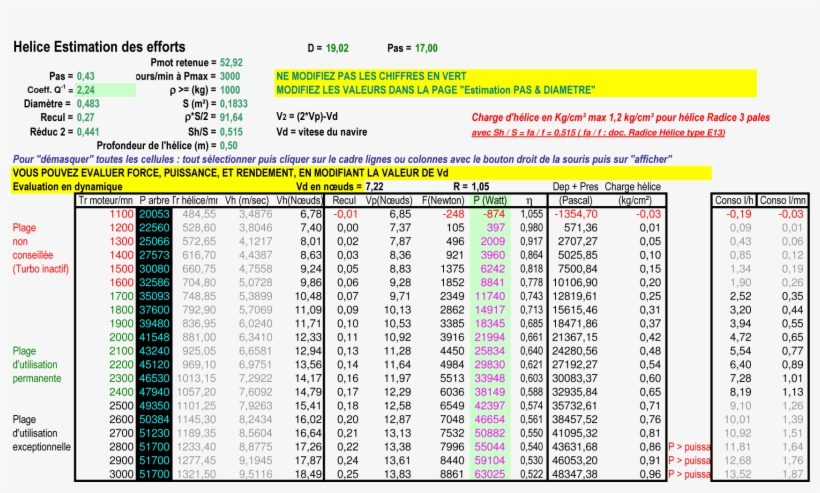Select the S (m²) value 0,1833

(234, 104)
